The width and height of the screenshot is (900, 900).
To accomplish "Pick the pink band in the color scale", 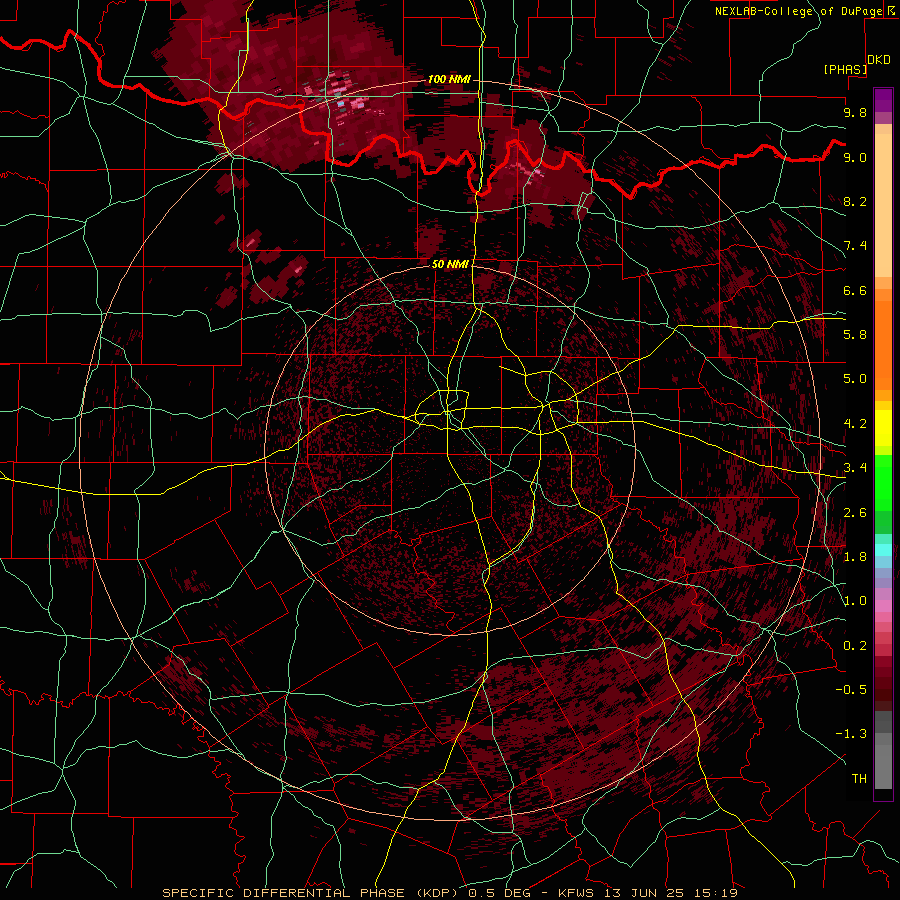I will pyautogui.click(x=883, y=606).
